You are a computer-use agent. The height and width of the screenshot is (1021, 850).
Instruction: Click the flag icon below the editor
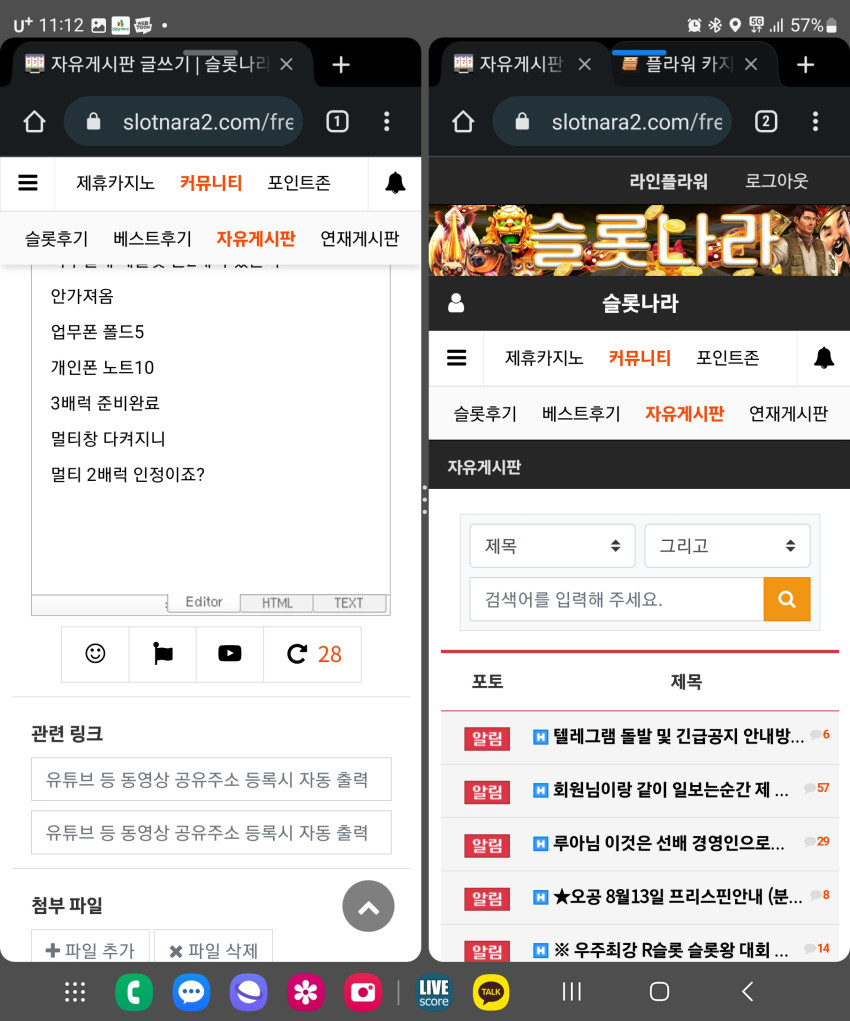click(163, 654)
